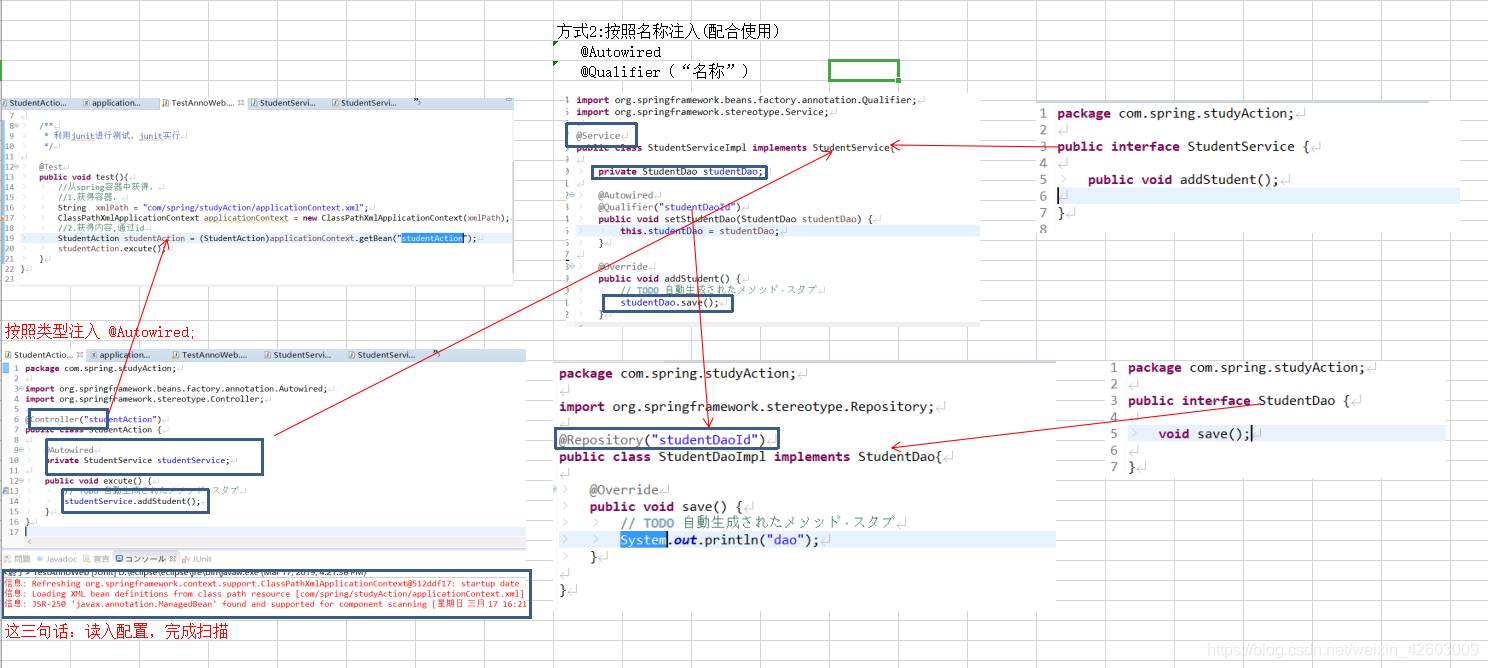Click 'public void setStudentDao(StudentDao studentDao)' line
Viewport: 1488px width, 668px height.
click(x=736, y=219)
